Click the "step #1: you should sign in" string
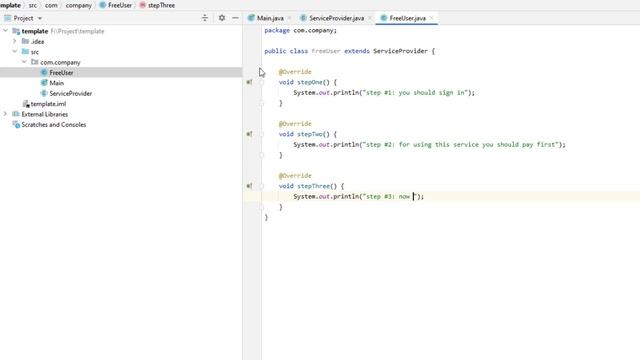This screenshot has width=640, height=360. [x=416, y=93]
